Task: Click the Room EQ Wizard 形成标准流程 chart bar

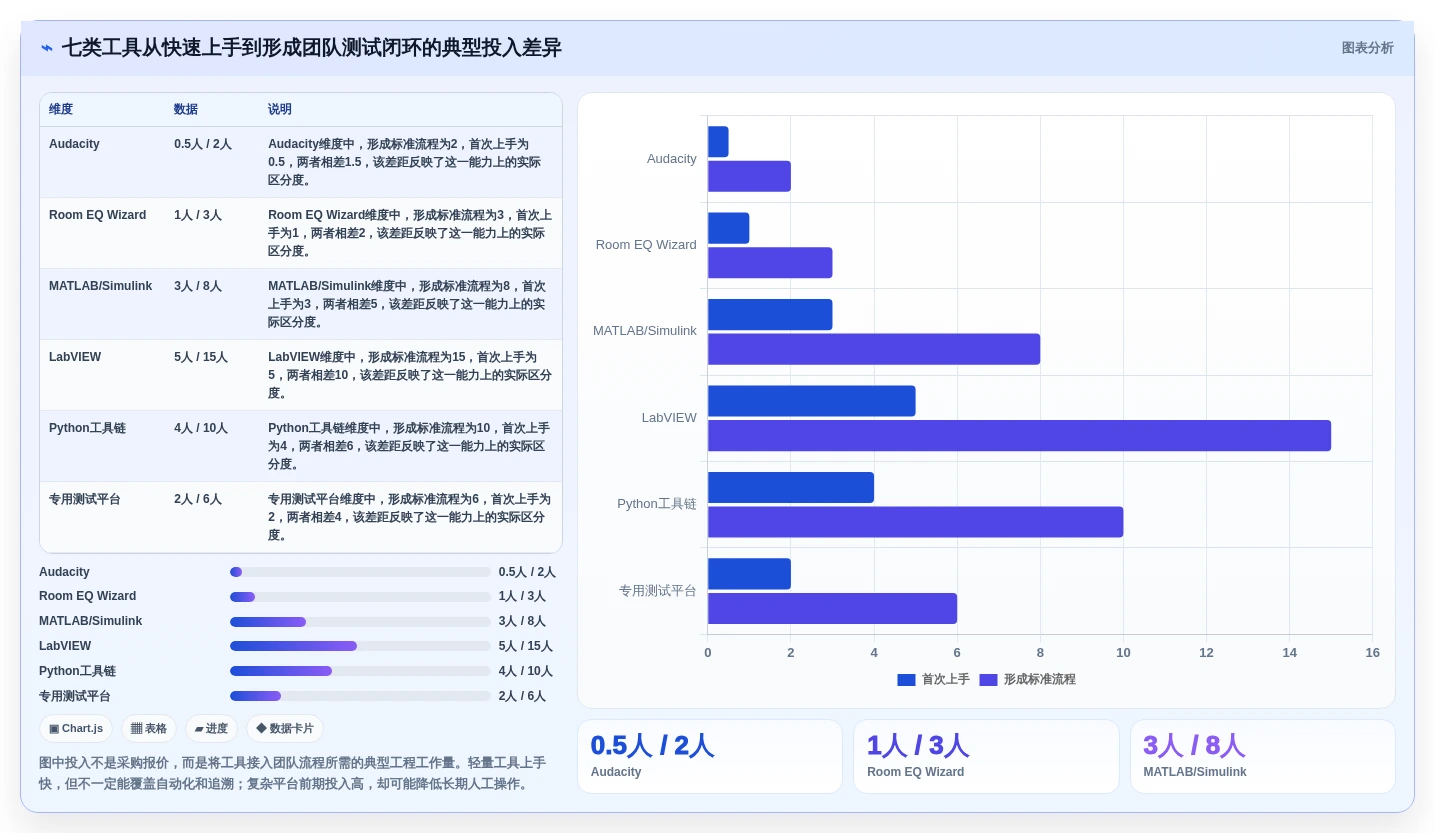Action: coord(770,263)
